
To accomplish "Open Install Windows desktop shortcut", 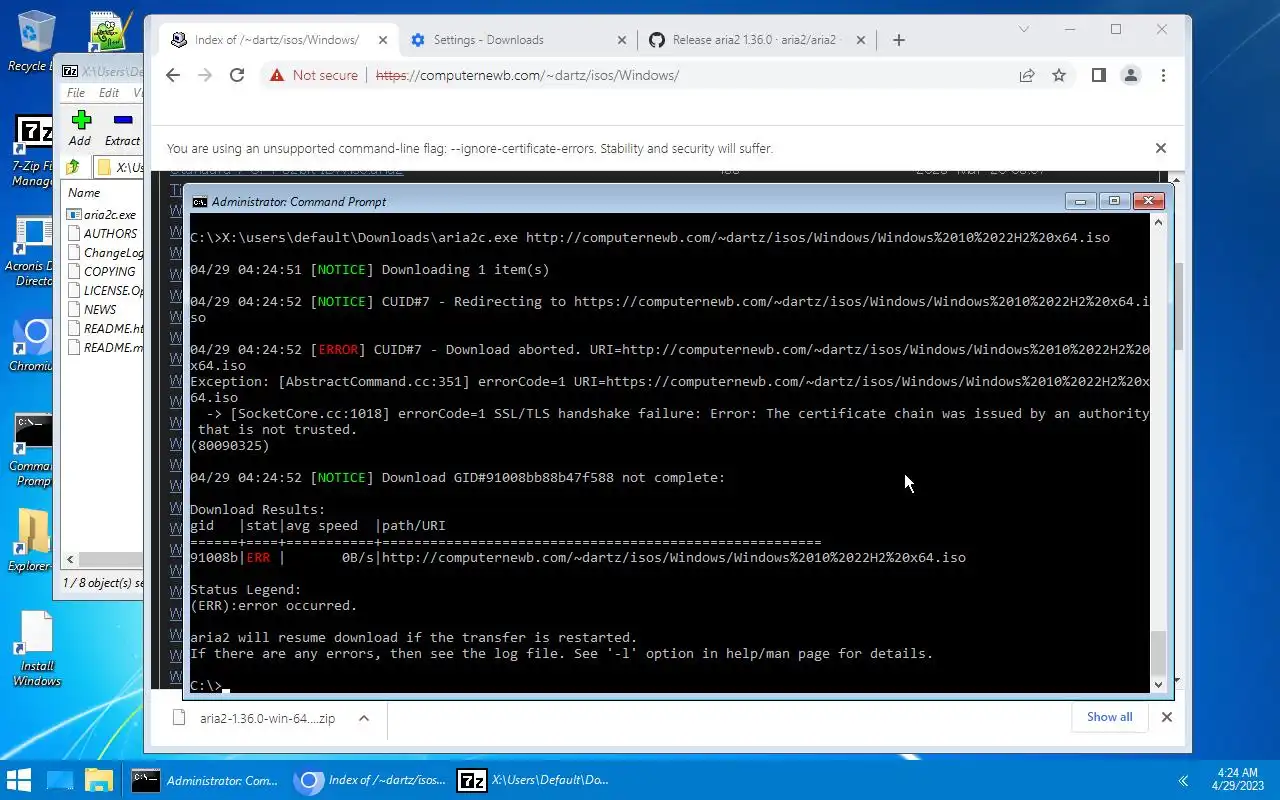I will pyautogui.click(x=36, y=650).
